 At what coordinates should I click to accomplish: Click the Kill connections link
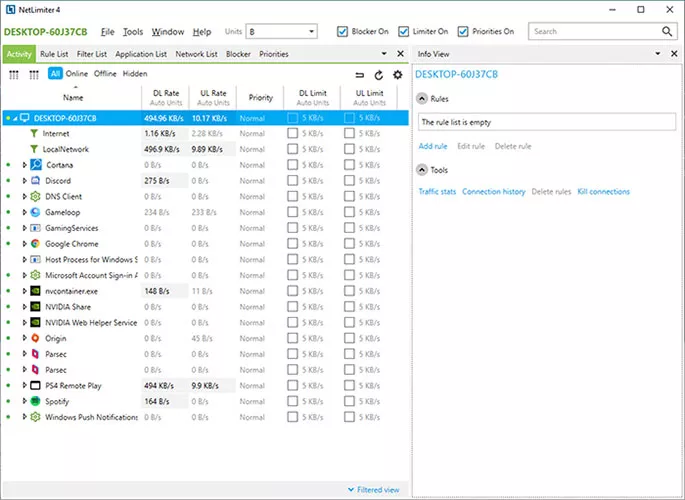click(x=604, y=192)
